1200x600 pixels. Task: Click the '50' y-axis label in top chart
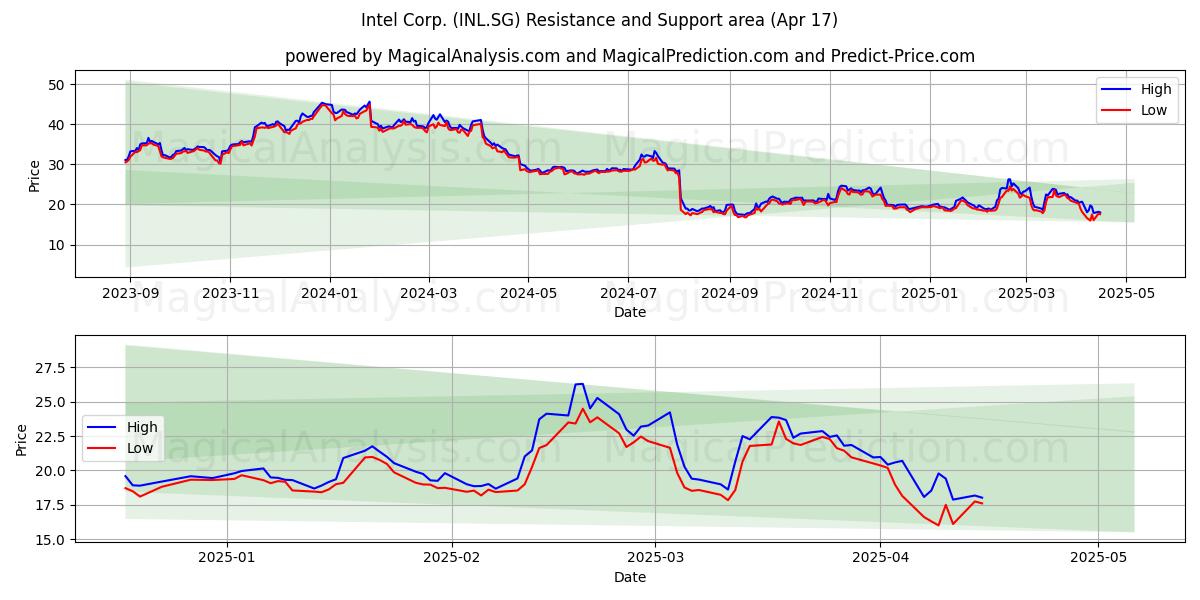click(58, 85)
